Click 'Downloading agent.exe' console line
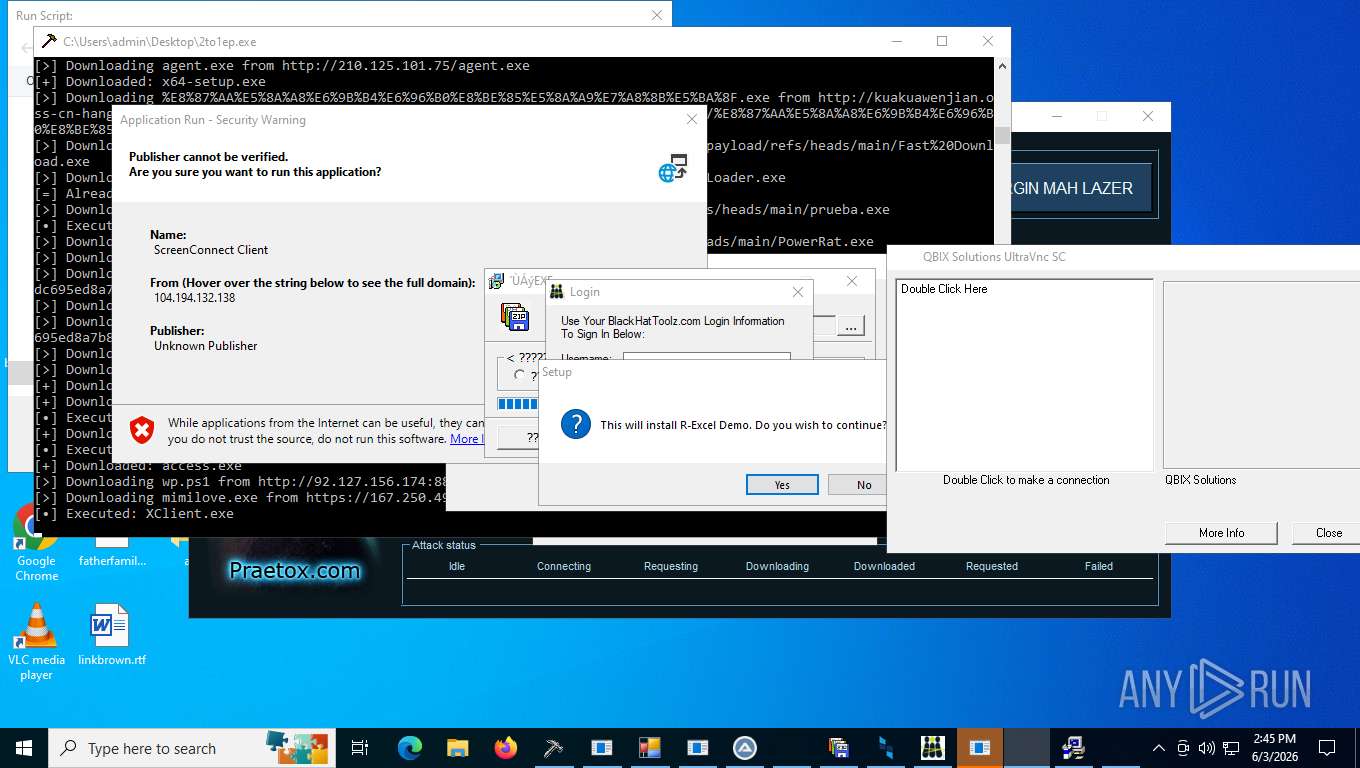The height and width of the screenshot is (768, 1360). coord(283,65)
